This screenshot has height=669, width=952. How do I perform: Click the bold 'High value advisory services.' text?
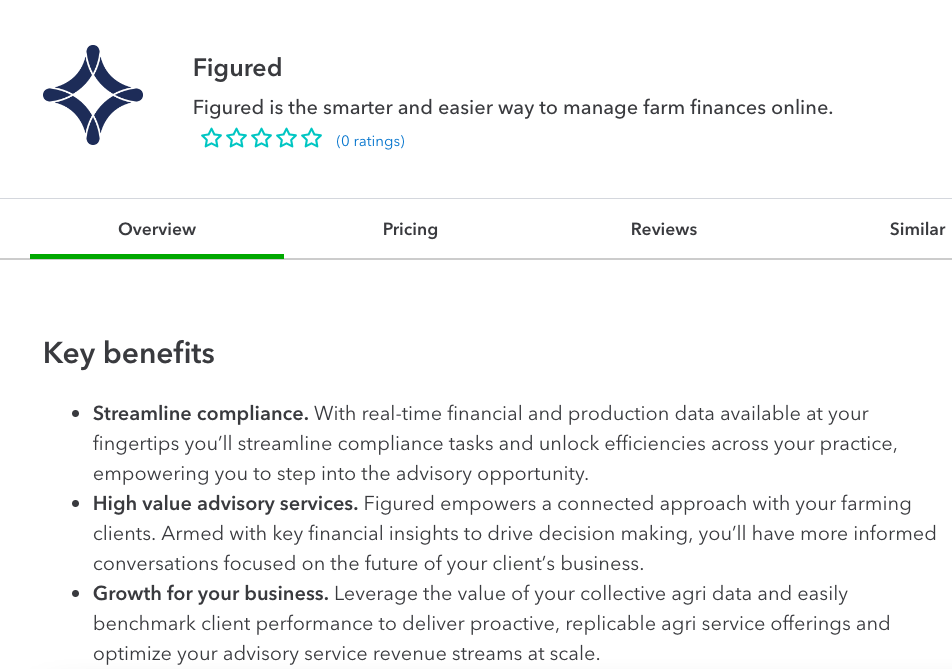pos(225,503)
